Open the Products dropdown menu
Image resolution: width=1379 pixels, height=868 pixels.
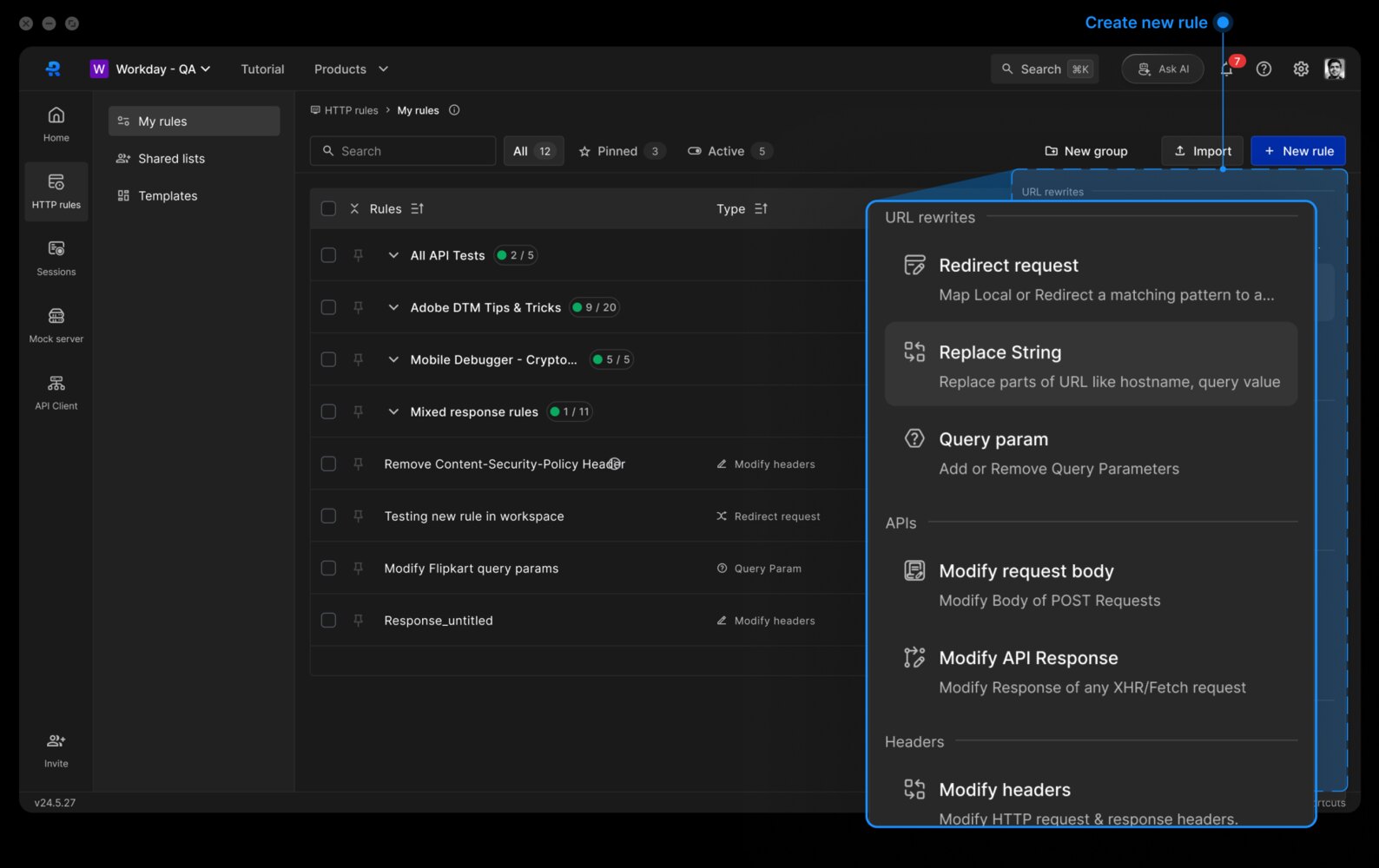tap(351, 69)
